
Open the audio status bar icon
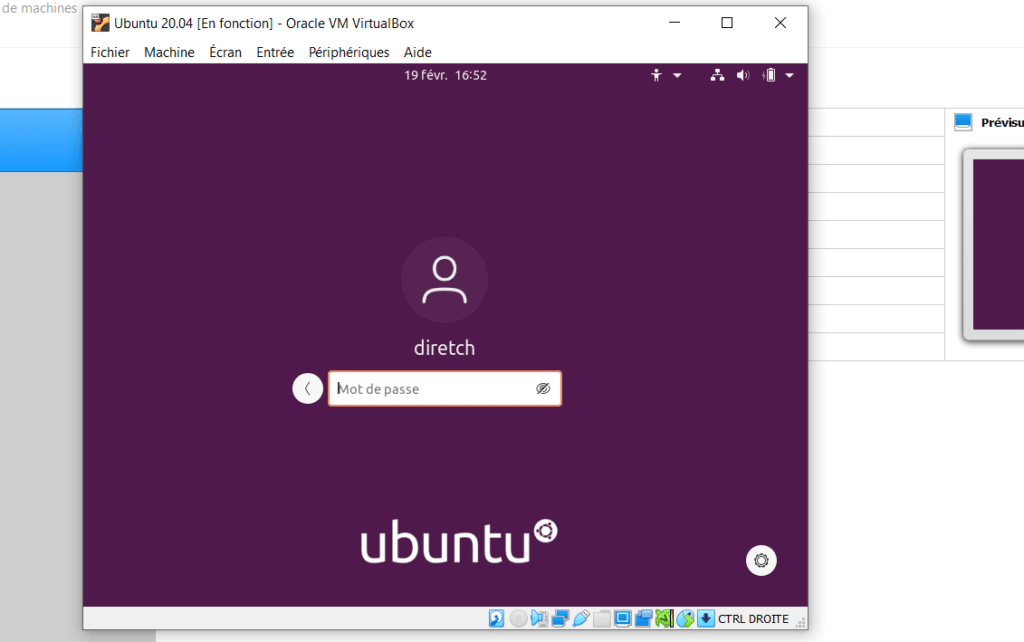[x=539, y=618]
